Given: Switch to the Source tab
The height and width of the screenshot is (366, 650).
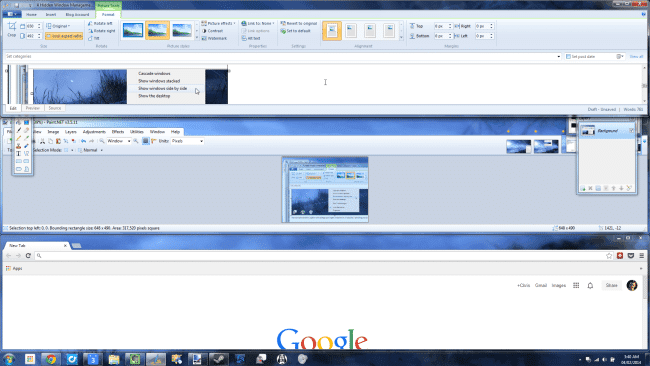Looking at the screenshot, I should point(55,108).
